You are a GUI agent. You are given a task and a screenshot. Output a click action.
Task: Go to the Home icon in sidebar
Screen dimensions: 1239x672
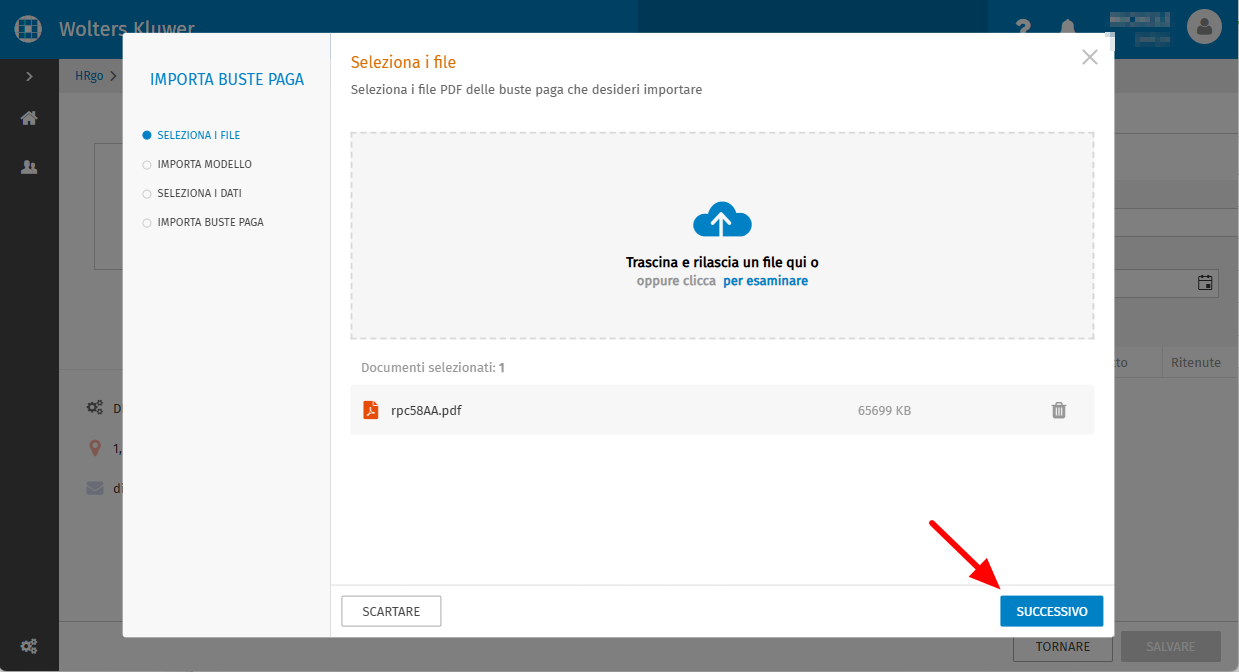(29, 118)
